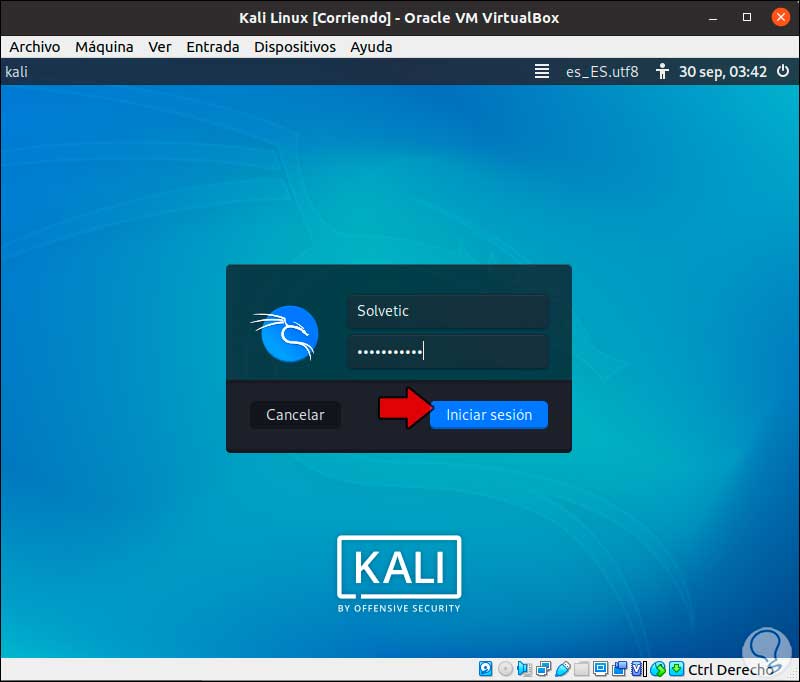The width and height of the screenshot is (800, 682).
Task: Click the shared folders status icon
Action: point(581,669)
